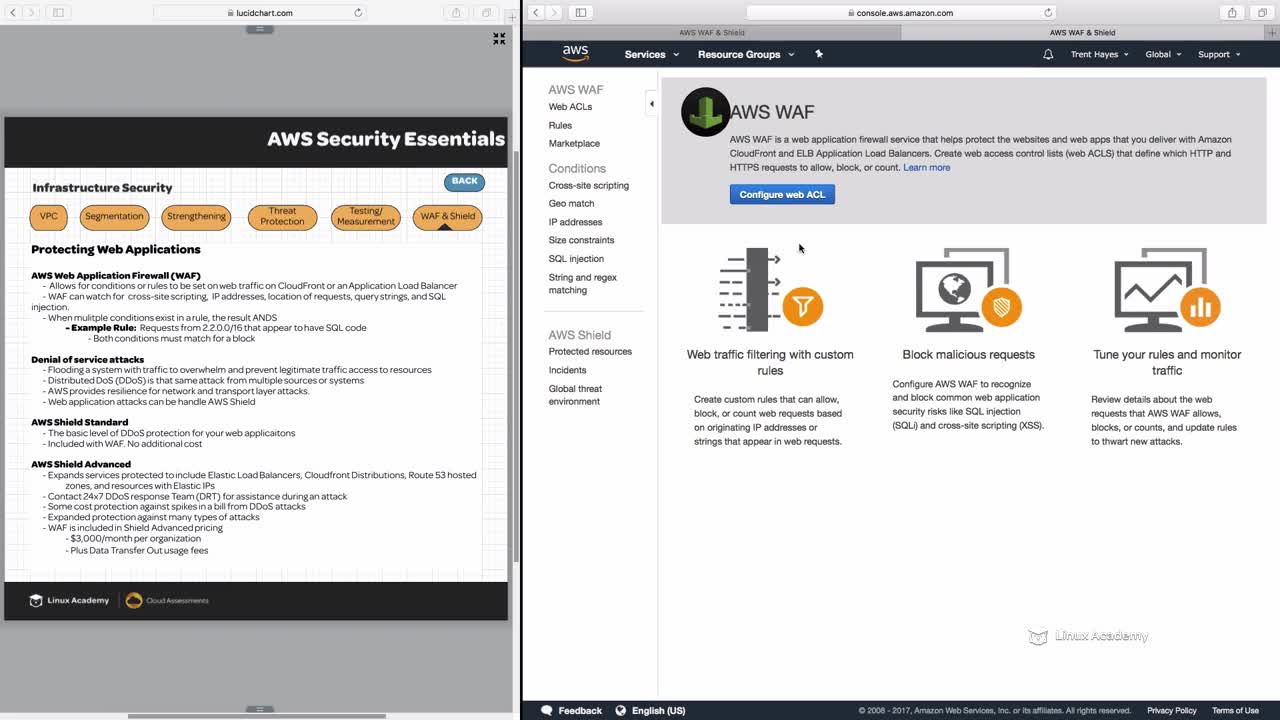
Task: Click the Linux Academy logo on the slide footer
Action: (69, 600)
